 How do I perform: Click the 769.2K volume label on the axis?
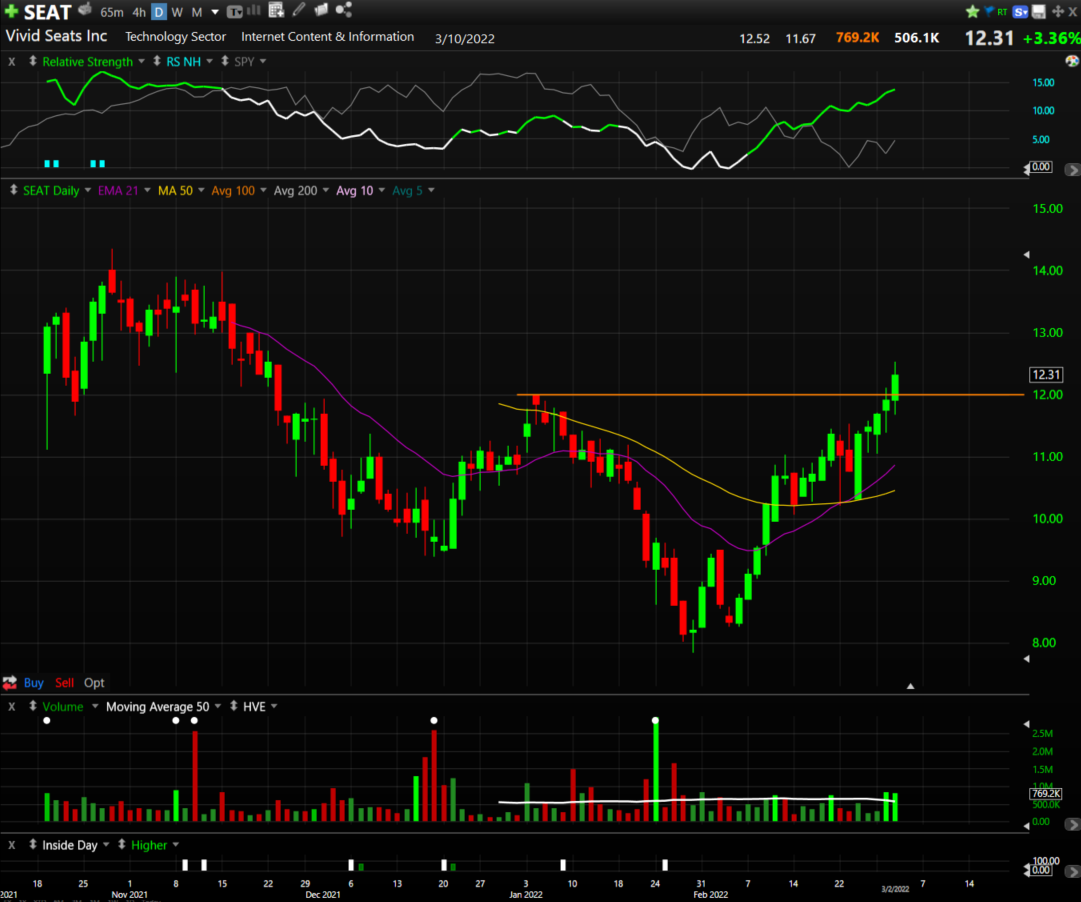pos(1046,794)
